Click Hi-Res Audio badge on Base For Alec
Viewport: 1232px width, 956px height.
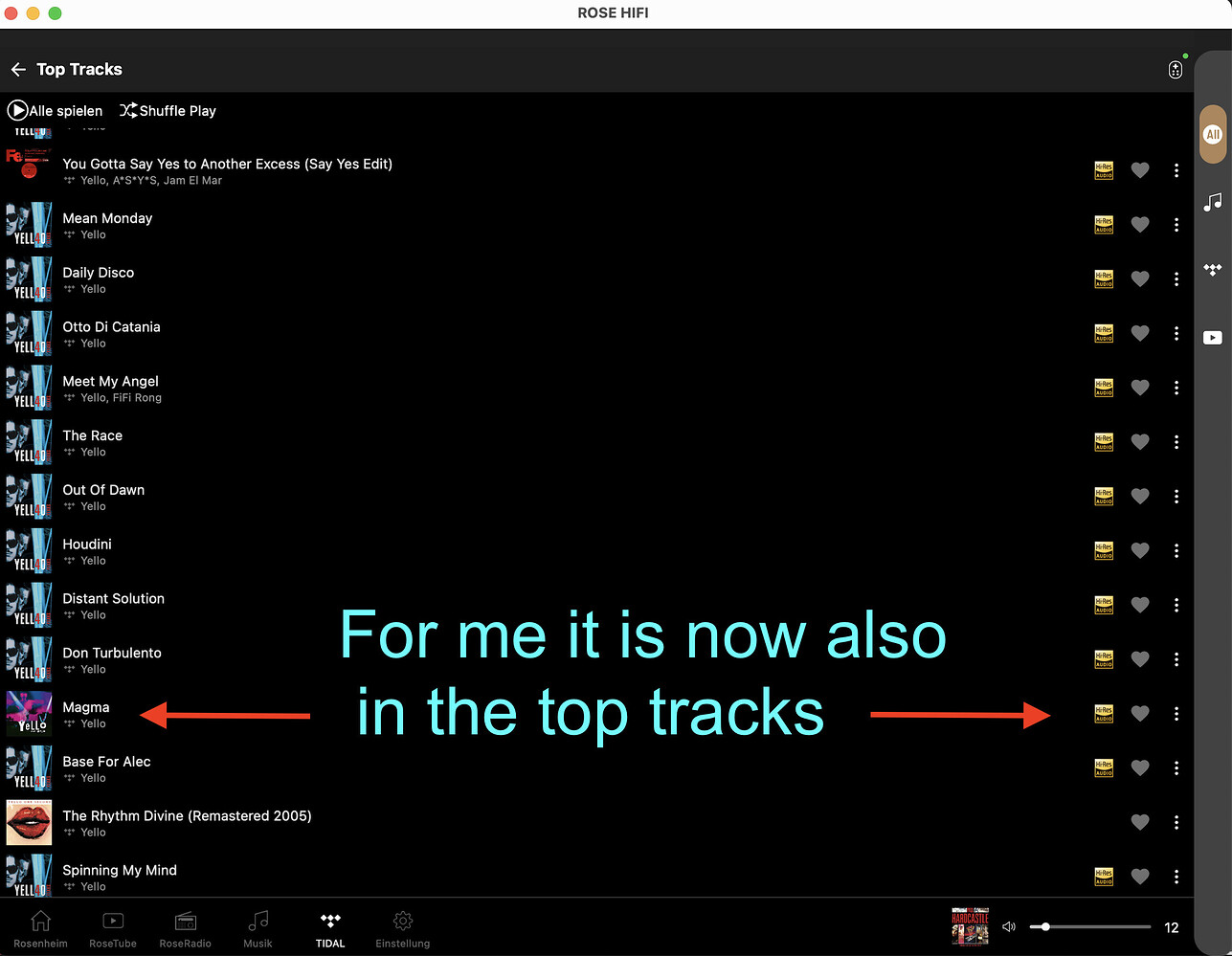1104,768
